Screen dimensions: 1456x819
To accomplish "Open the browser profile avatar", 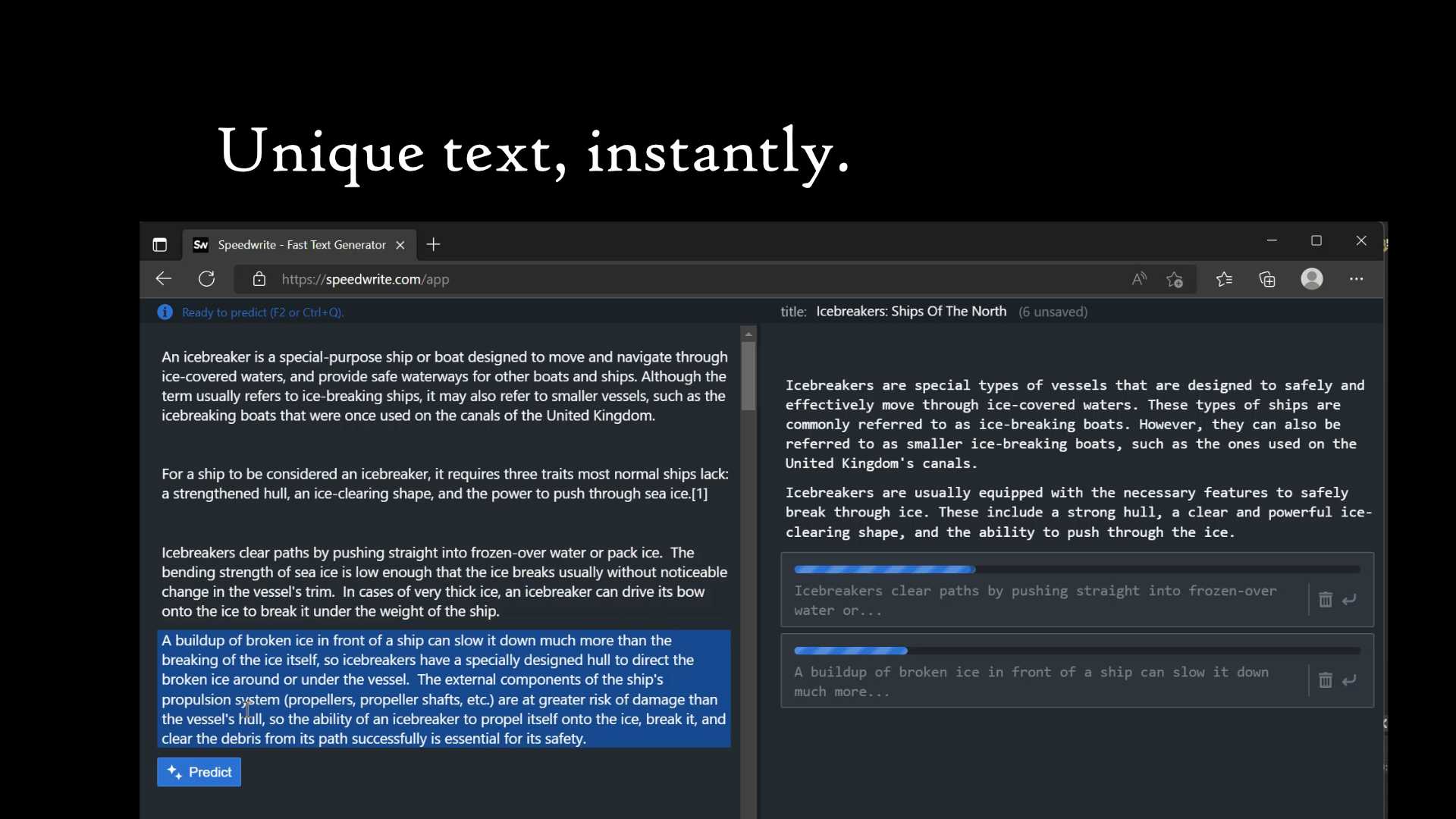I will 1312,279.
